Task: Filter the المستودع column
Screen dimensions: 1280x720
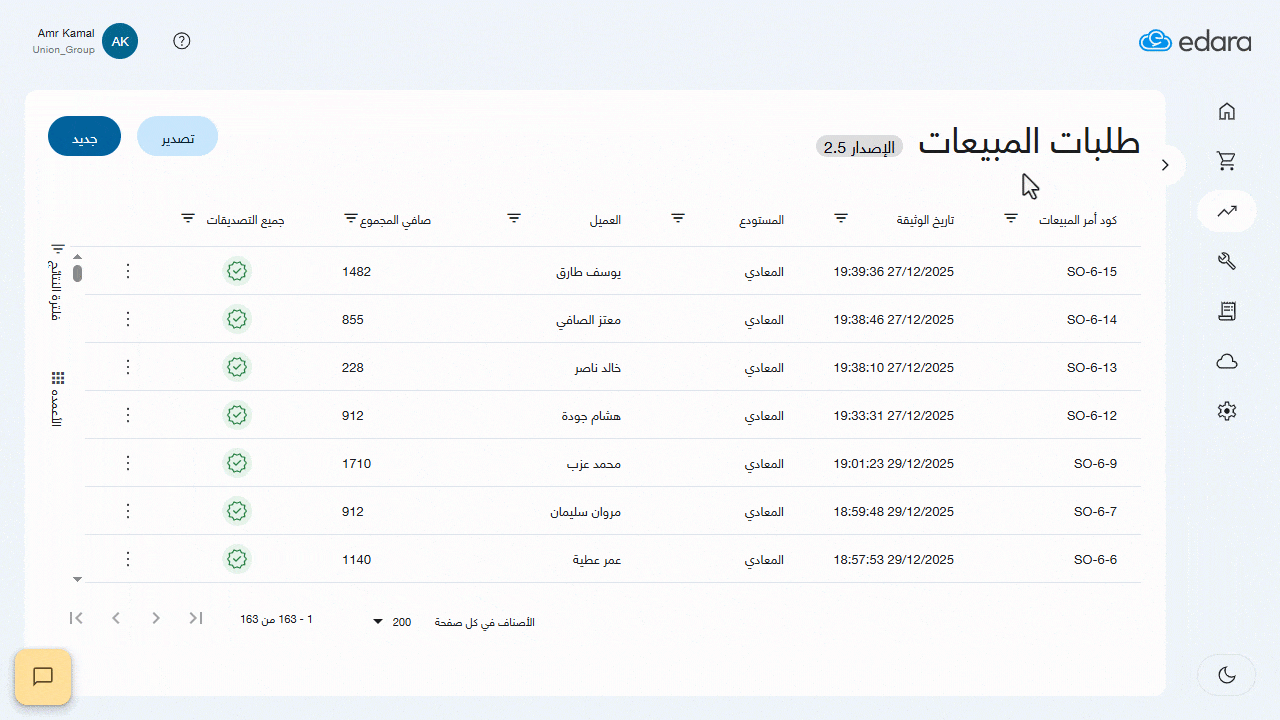Action: coord(677,218)
